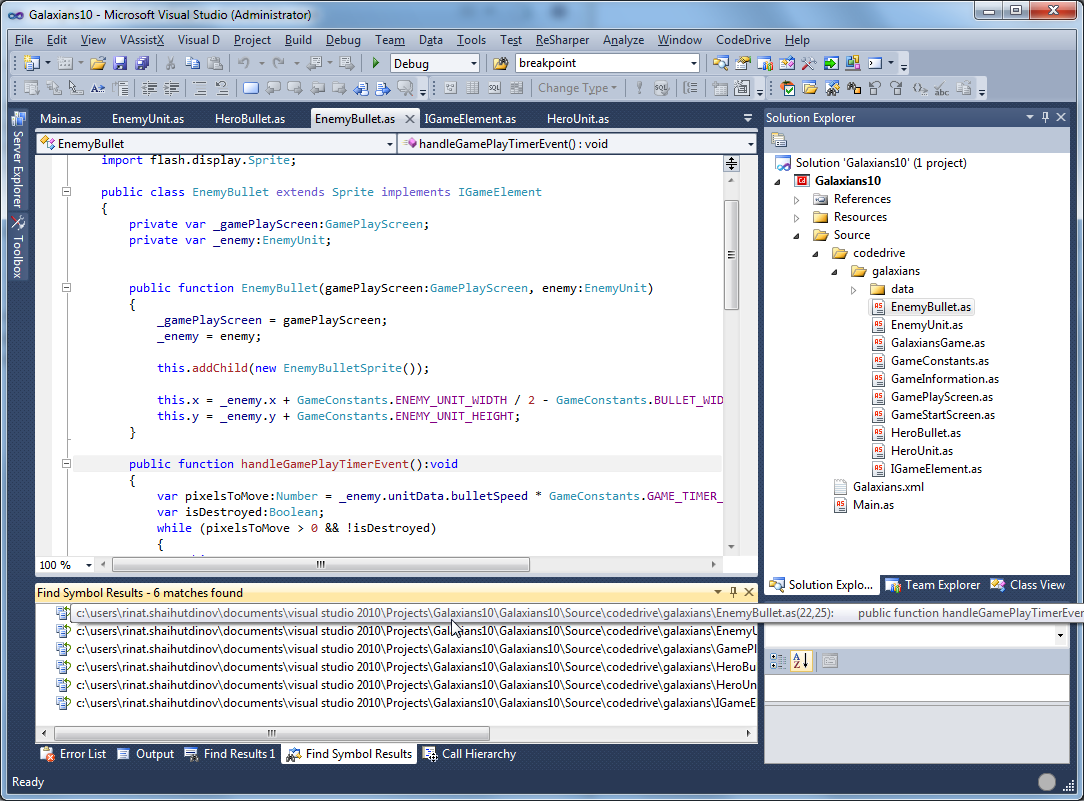Open the Debug configuration dropdown
Viewport: 1084px width, 801px height.
[474, 64]
